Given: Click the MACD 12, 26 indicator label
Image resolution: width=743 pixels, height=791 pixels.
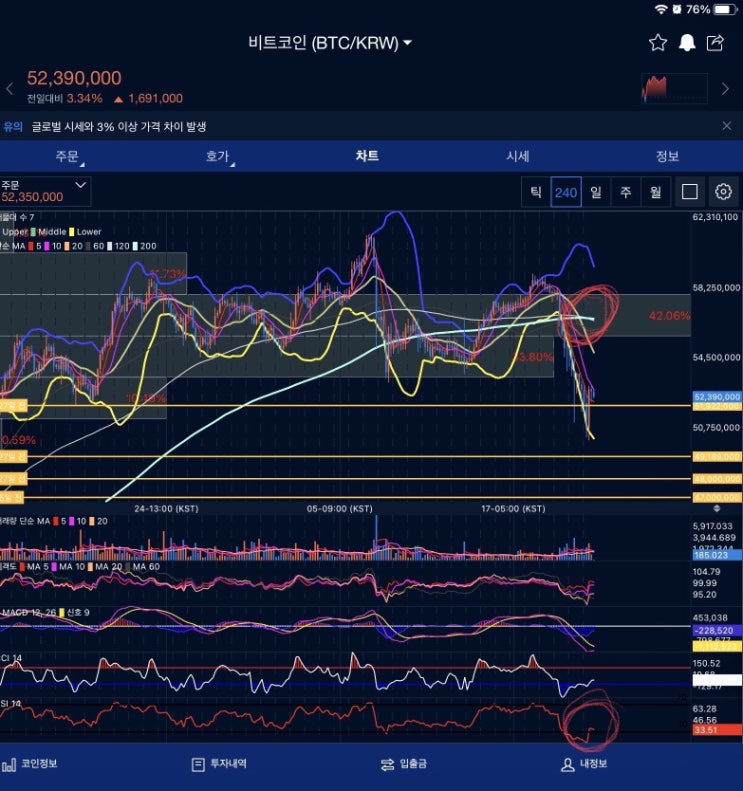Looking at the screenshot, I should [28, 612].
